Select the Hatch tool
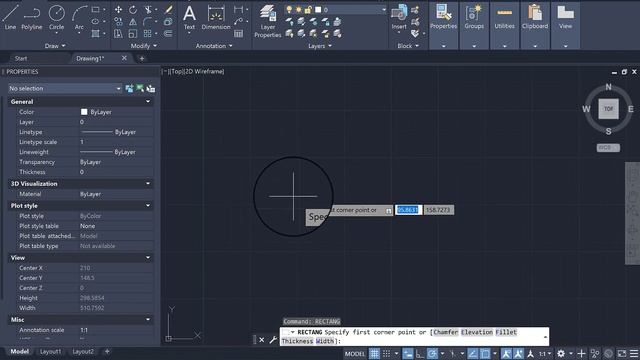This screenshot has width=640, height=360. (x=96, y=33)
